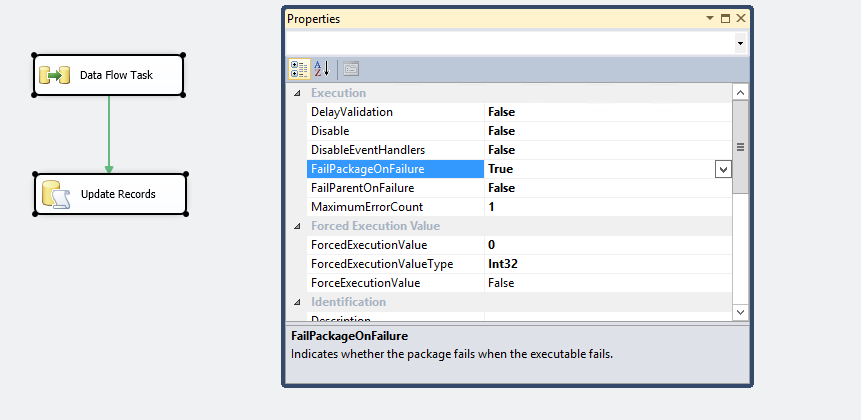Collapse the Forced Execution Value category
This screenshot has width=861, height=420.
(296, 226)
